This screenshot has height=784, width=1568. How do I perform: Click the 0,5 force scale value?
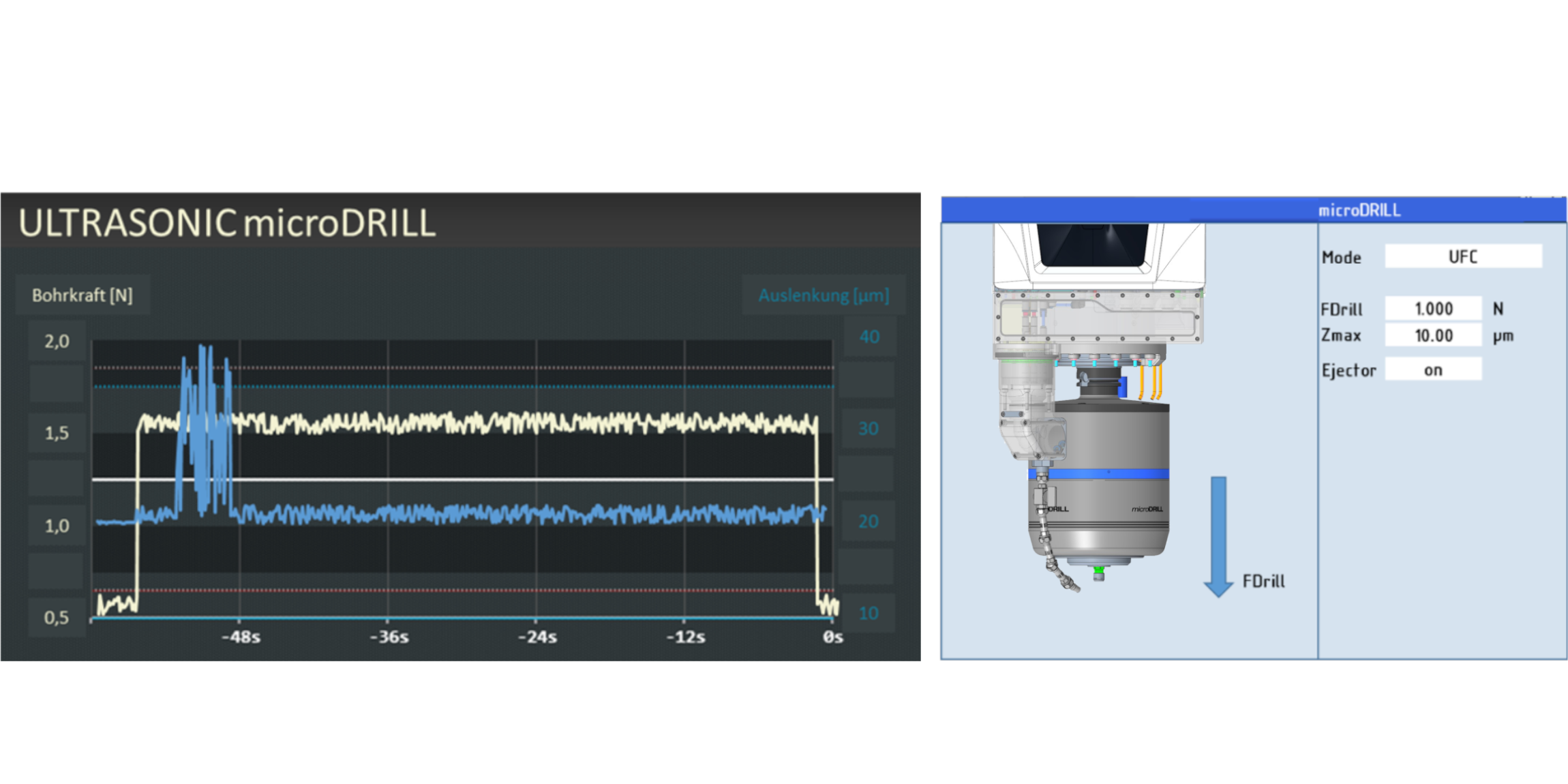[57, 618]
